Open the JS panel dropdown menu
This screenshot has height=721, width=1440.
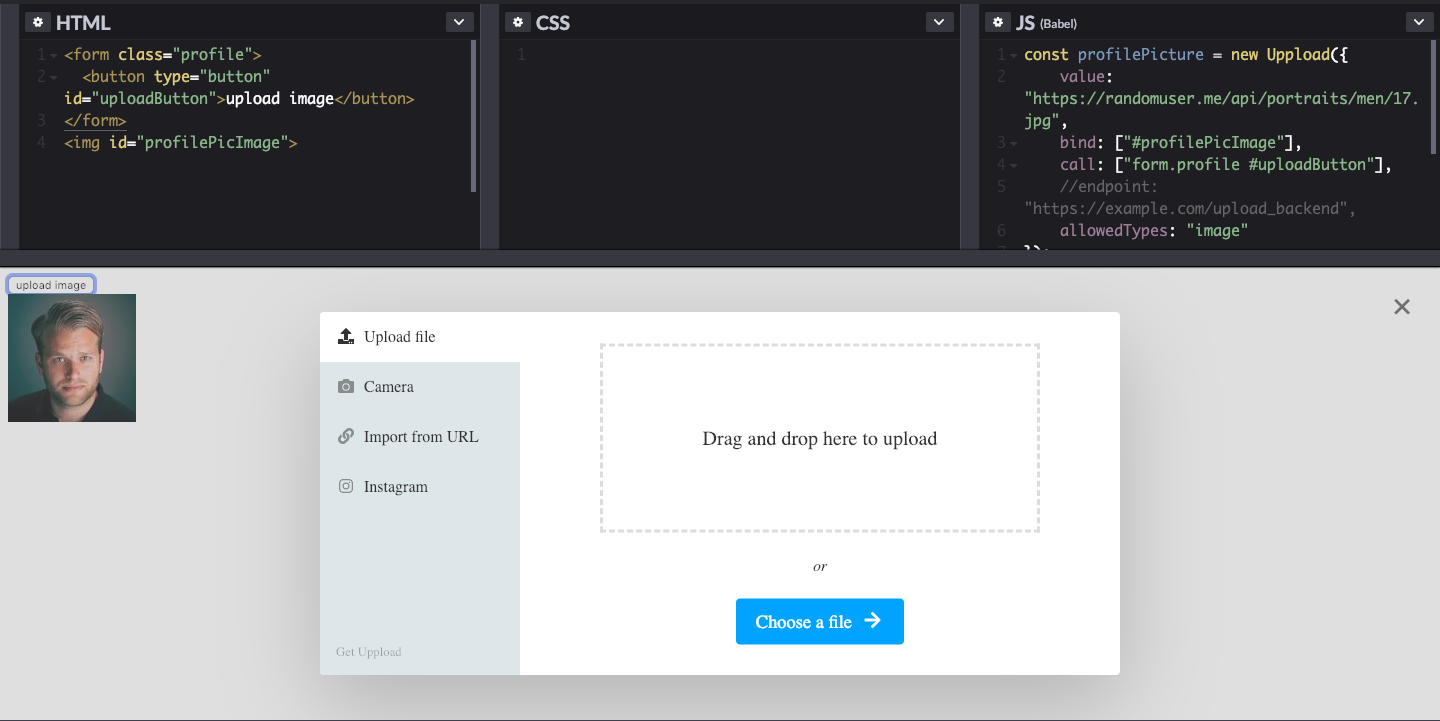(1418, 21)
